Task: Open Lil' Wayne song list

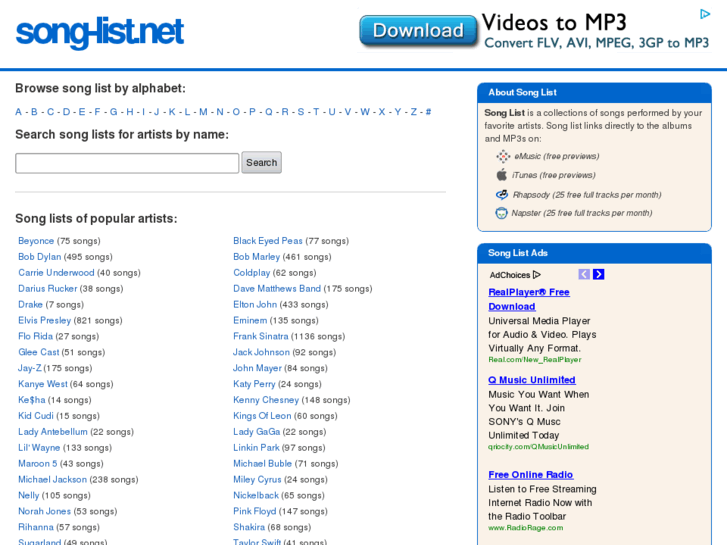Action: 39,448
